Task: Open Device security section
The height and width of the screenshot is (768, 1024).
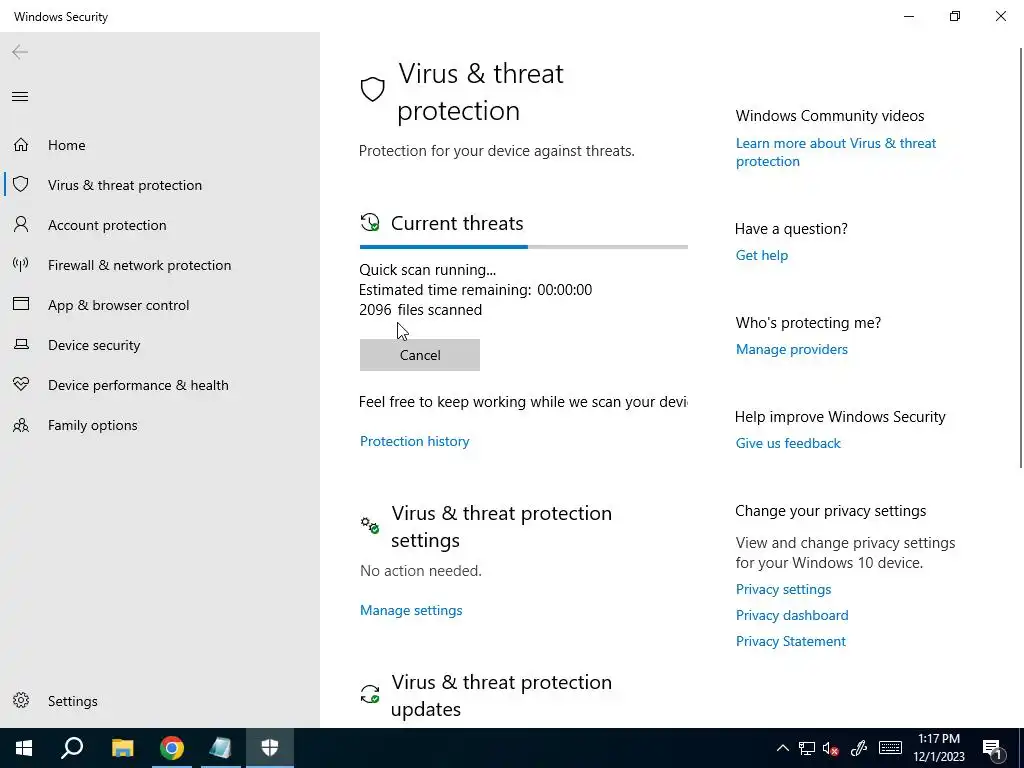Action: click(x=160, y=345)
